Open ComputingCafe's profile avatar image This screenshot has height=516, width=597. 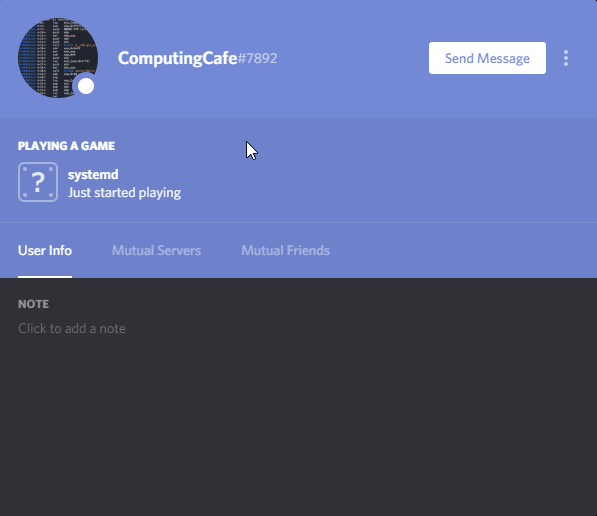pos(58,58)
